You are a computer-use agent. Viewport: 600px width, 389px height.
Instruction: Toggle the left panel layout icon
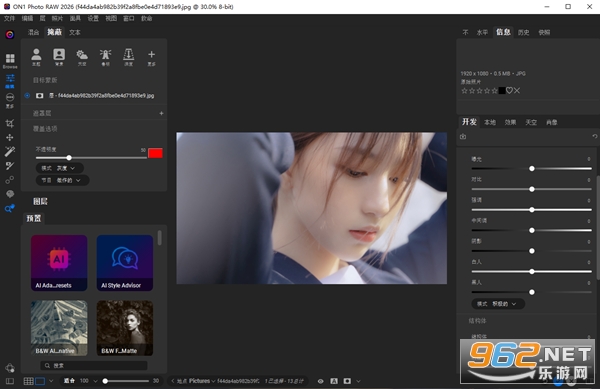(10, 381)
